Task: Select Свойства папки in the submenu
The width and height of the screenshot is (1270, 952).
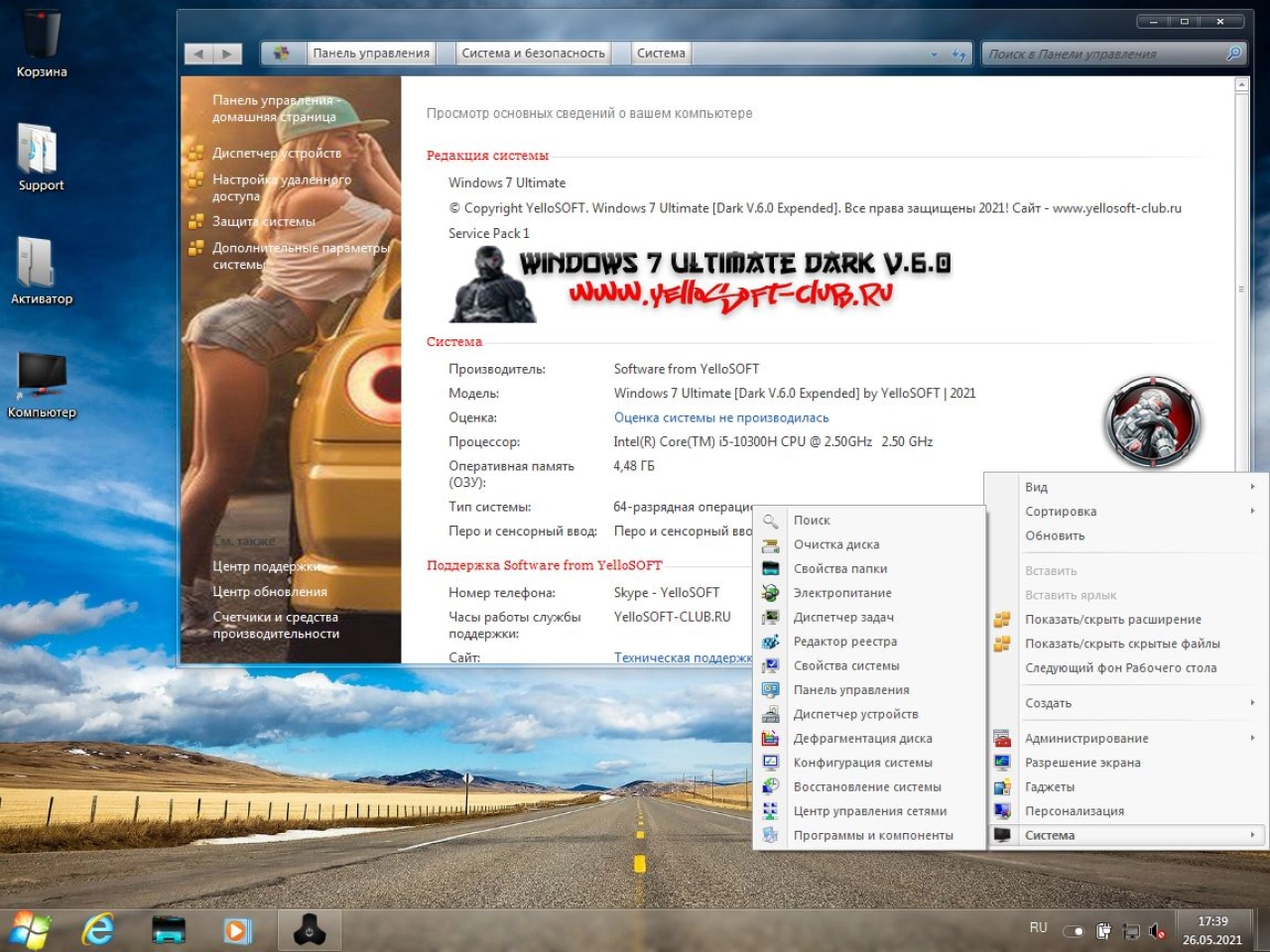Action: [840, 568]
